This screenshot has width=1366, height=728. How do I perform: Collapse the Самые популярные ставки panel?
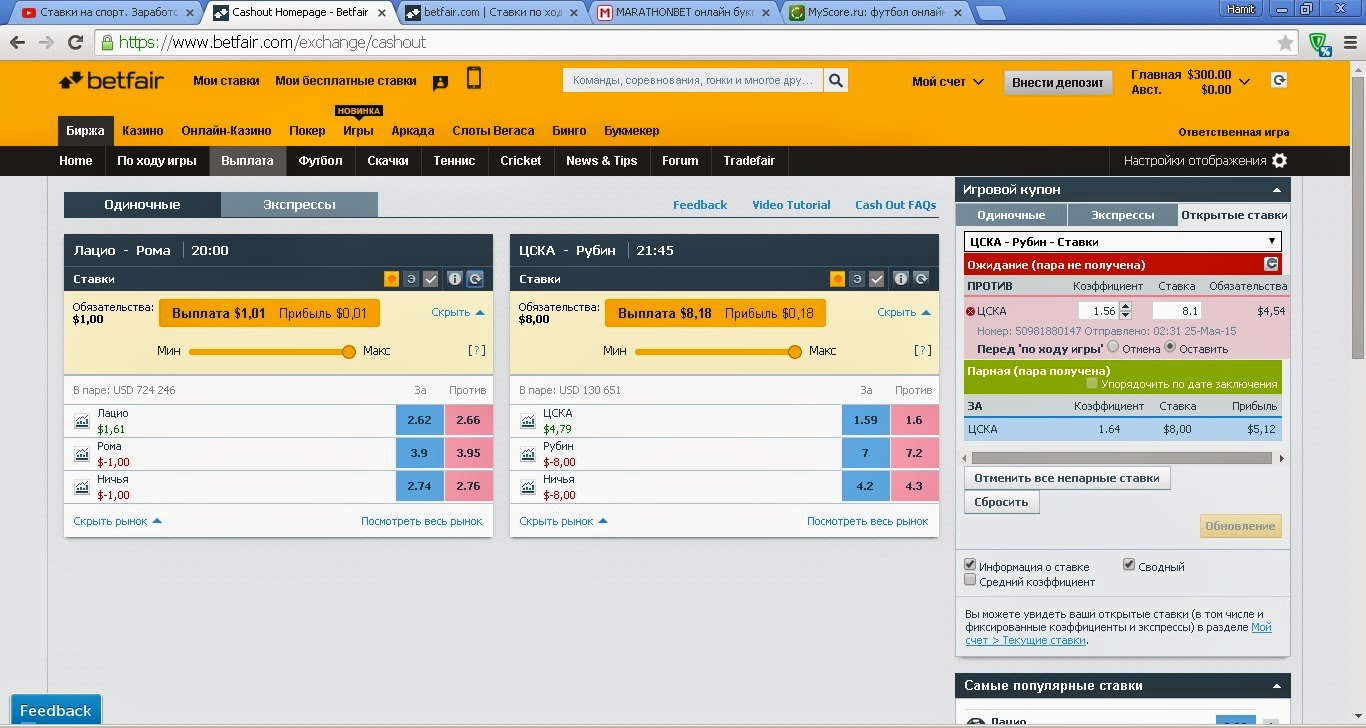tap(1277, 687)
